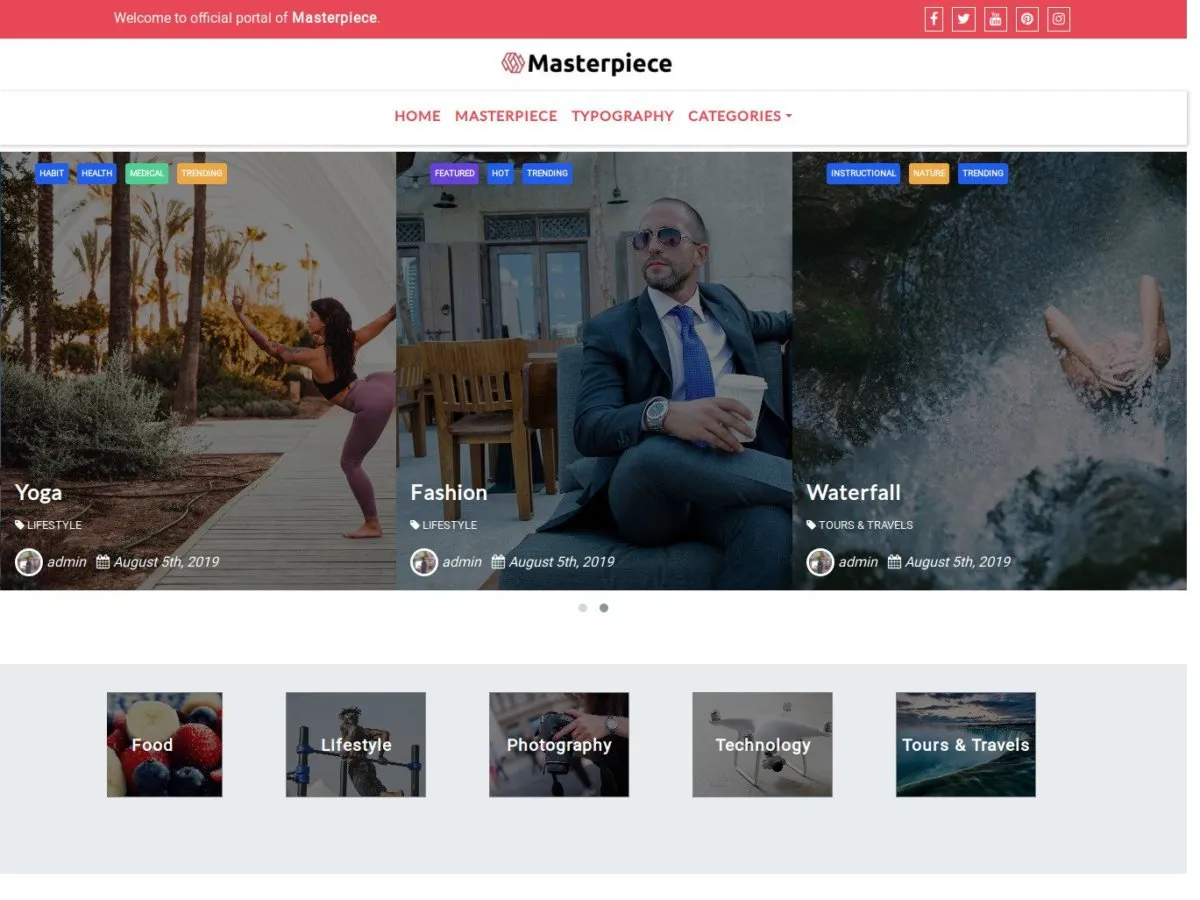1200x900 pixels.
Task: Open the Lifestyle category thumbnail
Action: coord(356,745)
